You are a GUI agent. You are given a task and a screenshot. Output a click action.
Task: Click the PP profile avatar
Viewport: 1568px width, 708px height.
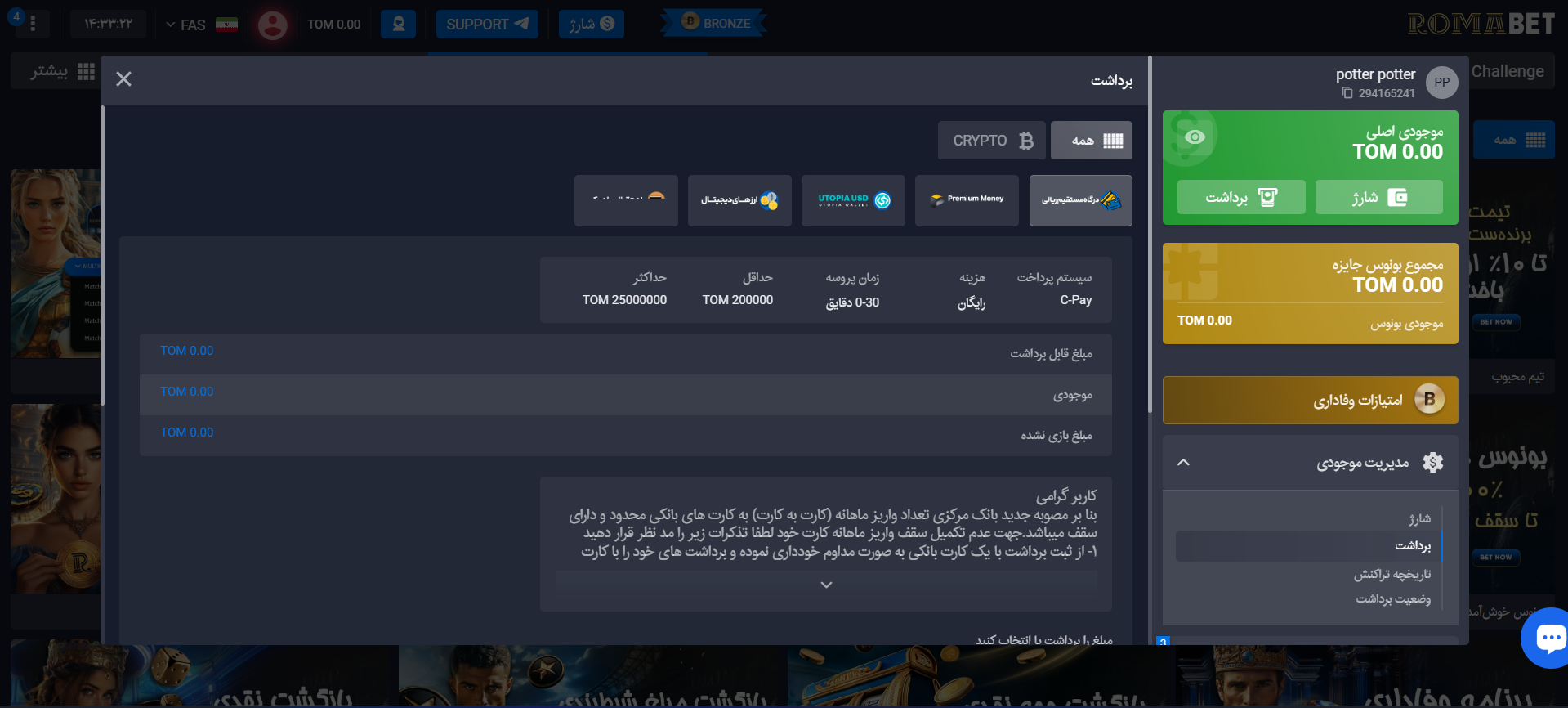1441,83
